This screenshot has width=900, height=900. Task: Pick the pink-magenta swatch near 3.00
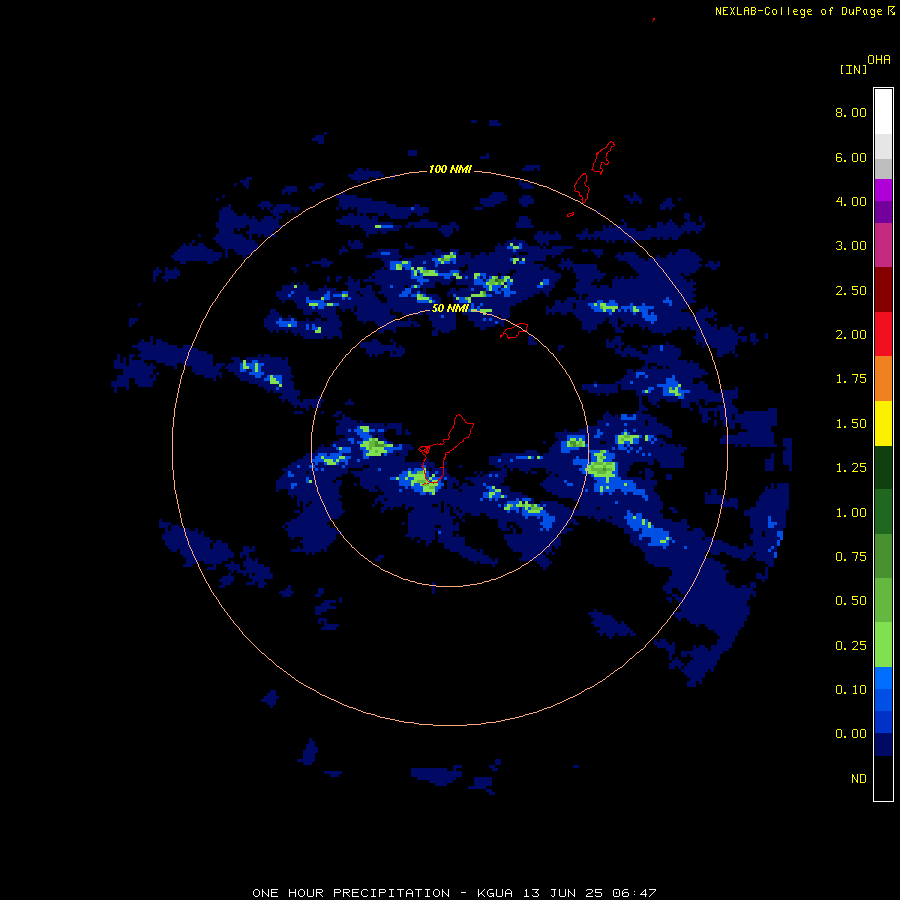click(883, 246)
